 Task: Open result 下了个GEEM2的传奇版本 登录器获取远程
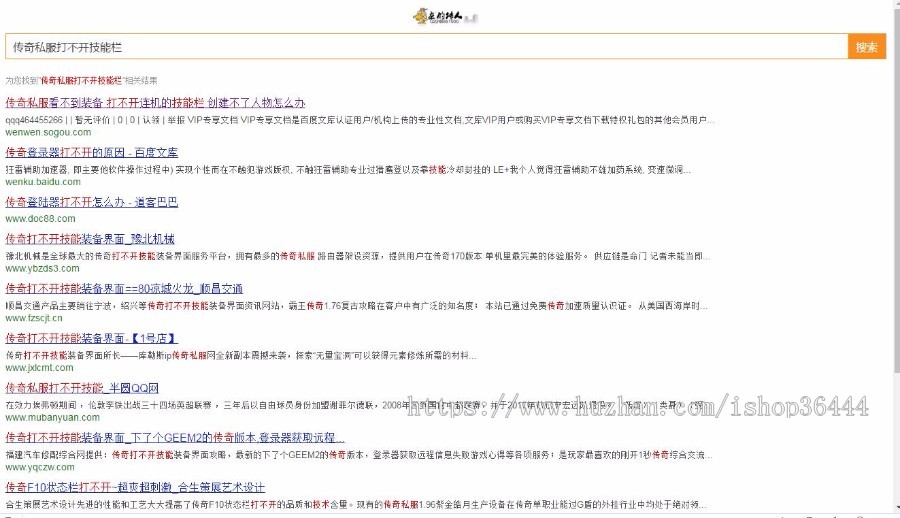174,438
